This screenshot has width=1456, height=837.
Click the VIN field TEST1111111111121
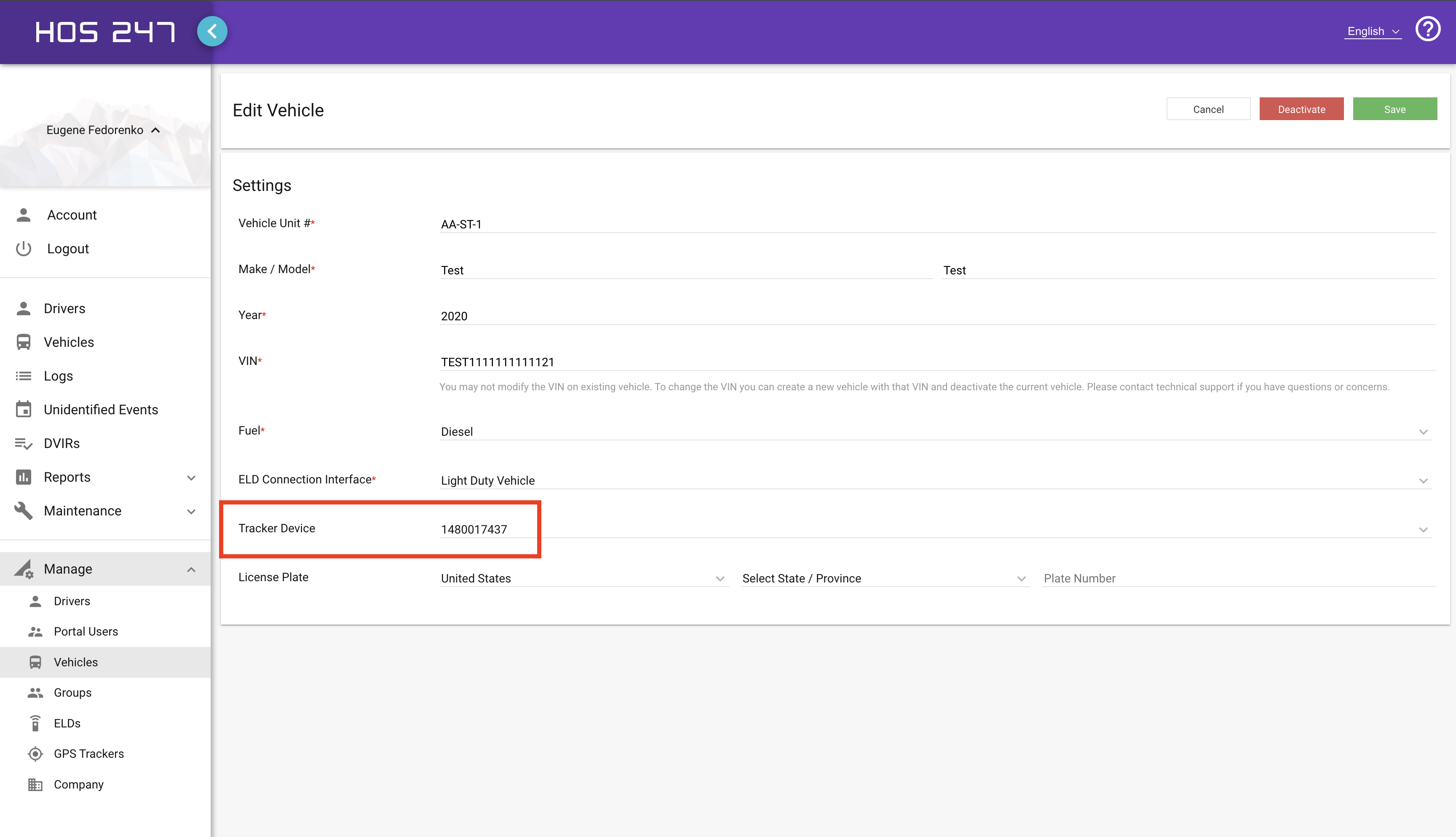937,362
